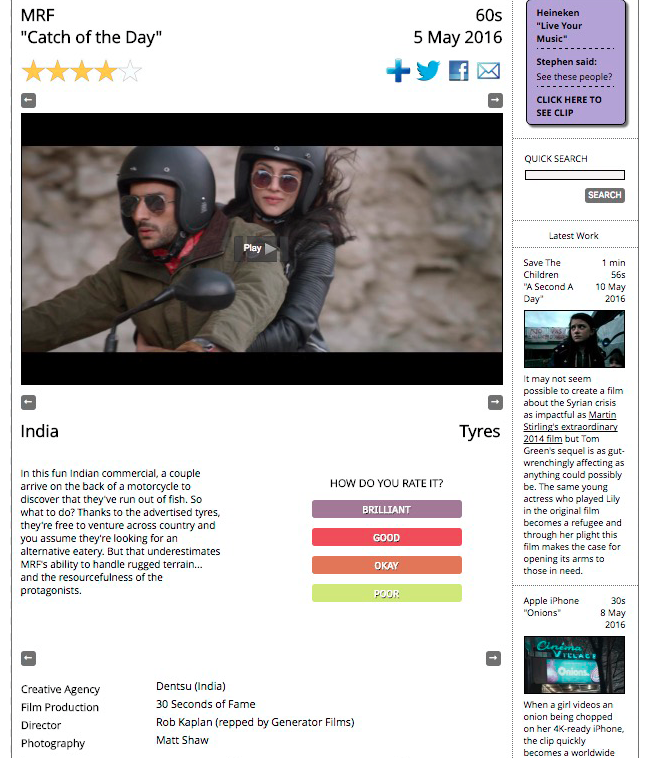Screen dimensions: 655x758
Task: Rate the ad as OKAY
Action: pos(387,566)
